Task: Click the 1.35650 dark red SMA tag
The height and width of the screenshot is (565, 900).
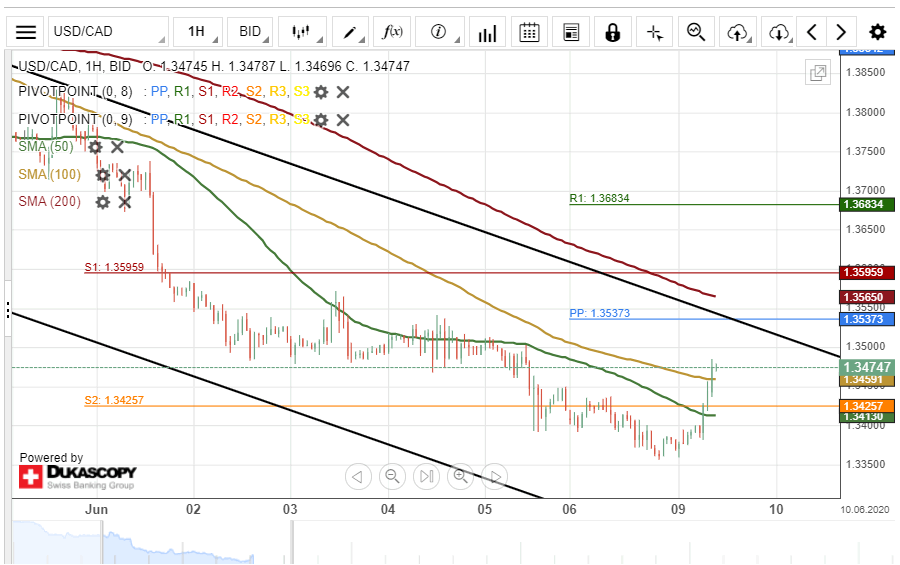Action: (x=867, y=297)
